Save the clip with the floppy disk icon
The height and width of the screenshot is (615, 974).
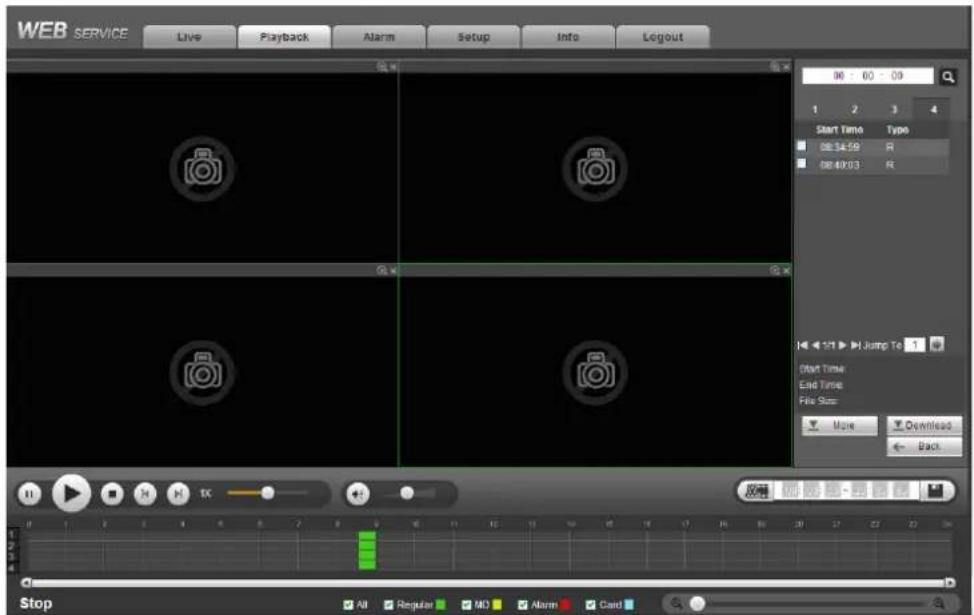[x=935, y=491]
